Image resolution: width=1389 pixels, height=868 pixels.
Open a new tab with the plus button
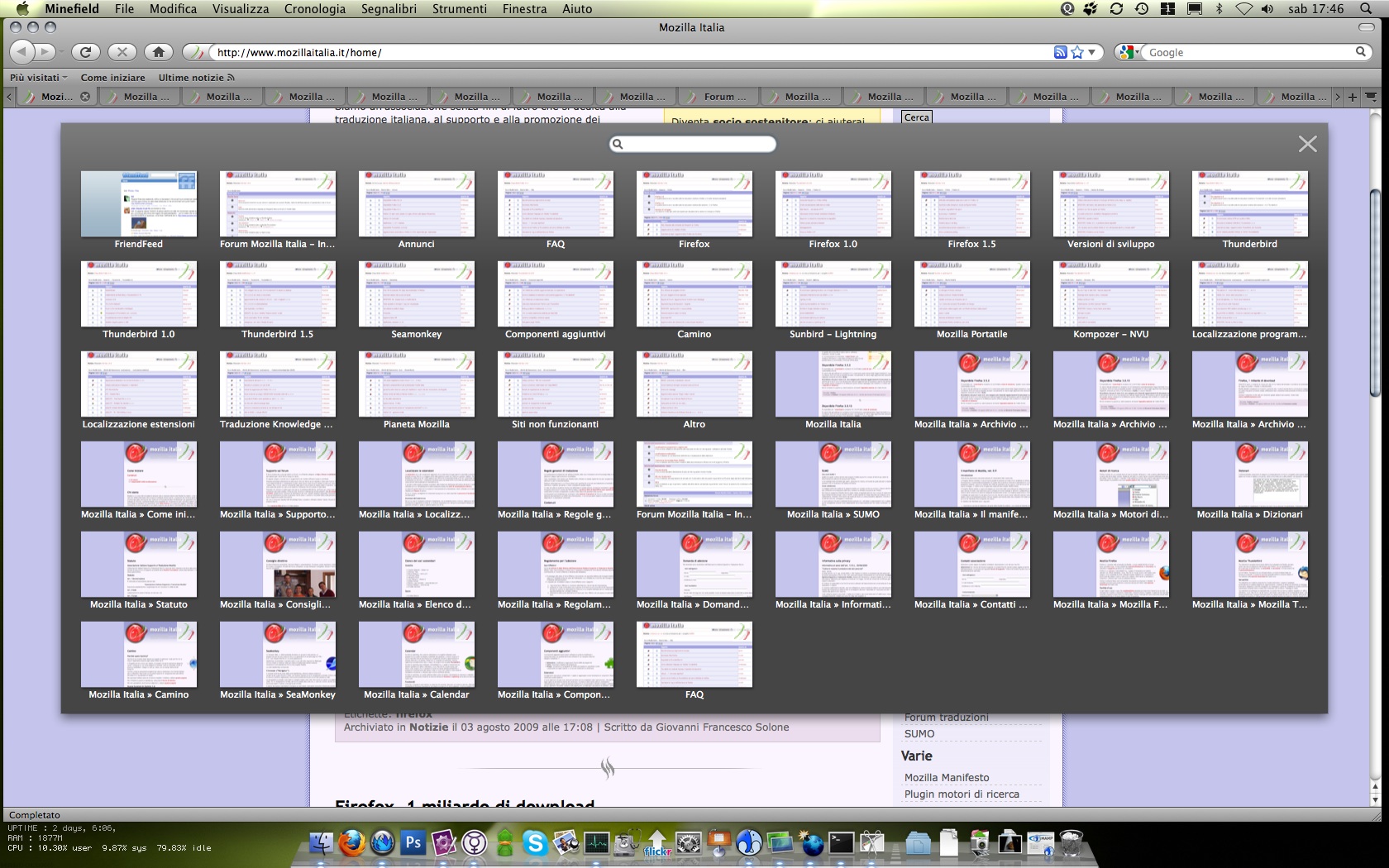click(x=1353, y=97)
